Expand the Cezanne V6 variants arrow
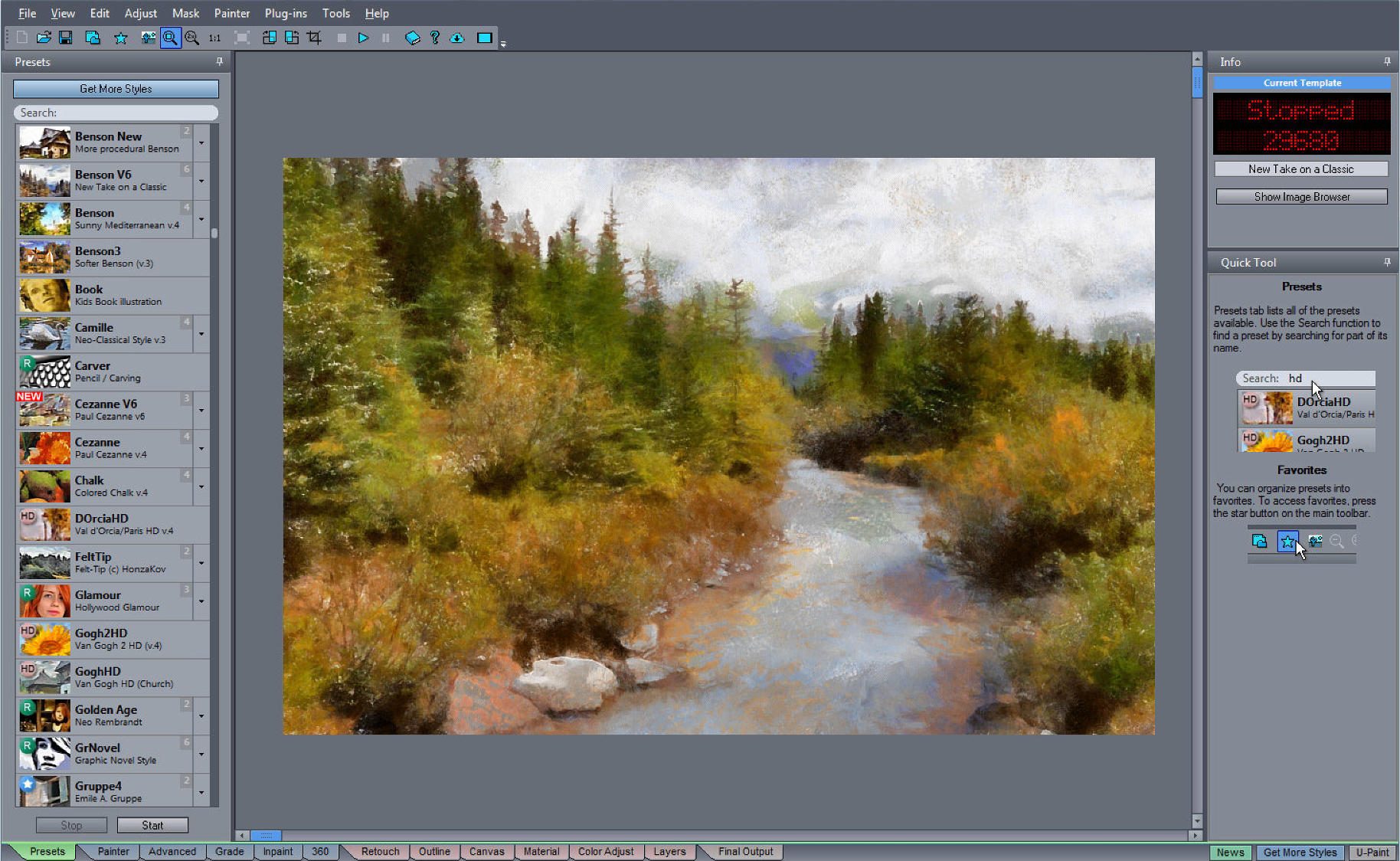1400x861 pixels. pos(201,410)
